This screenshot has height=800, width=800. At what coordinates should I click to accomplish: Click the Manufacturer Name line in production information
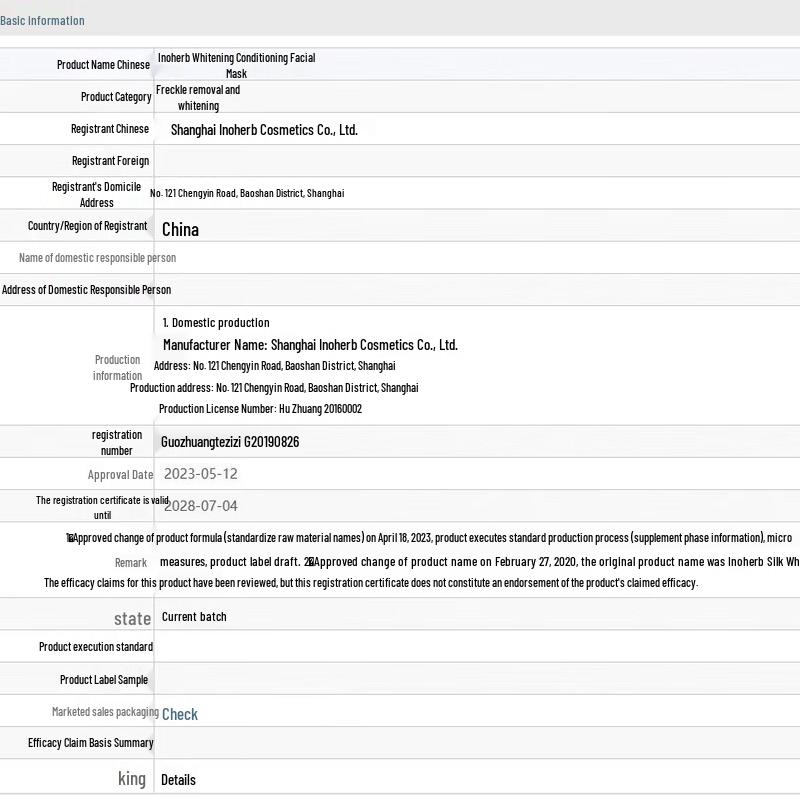pyautogui.click(x=310, y=345)
